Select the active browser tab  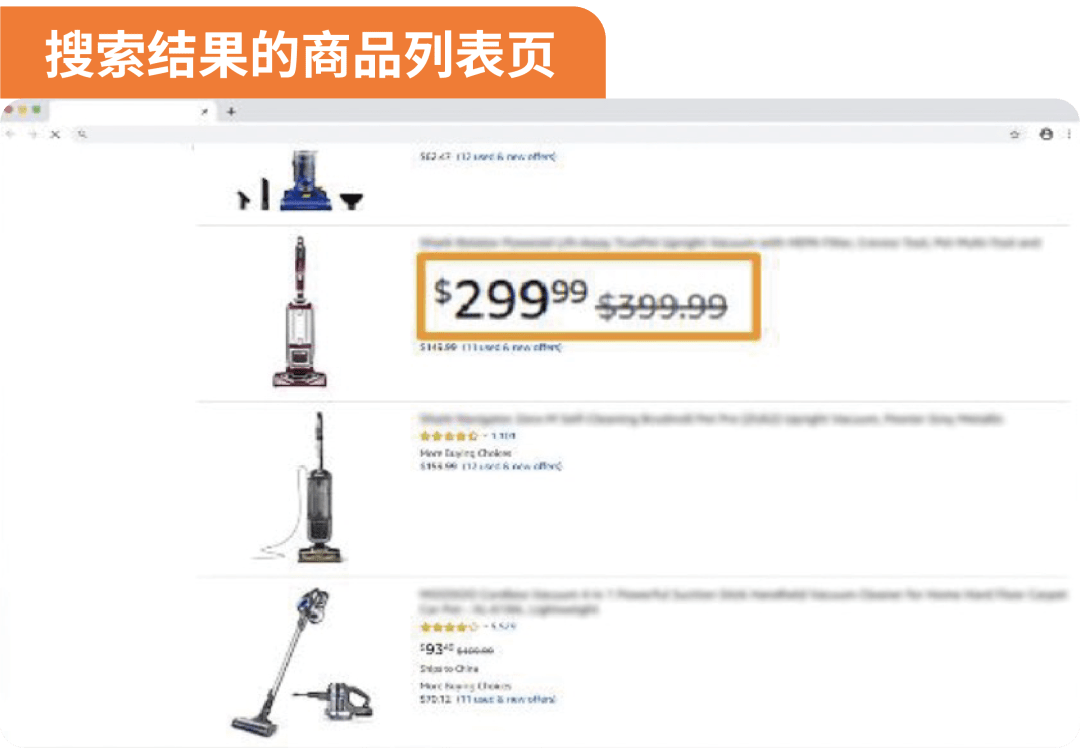(x=131, y=111)
